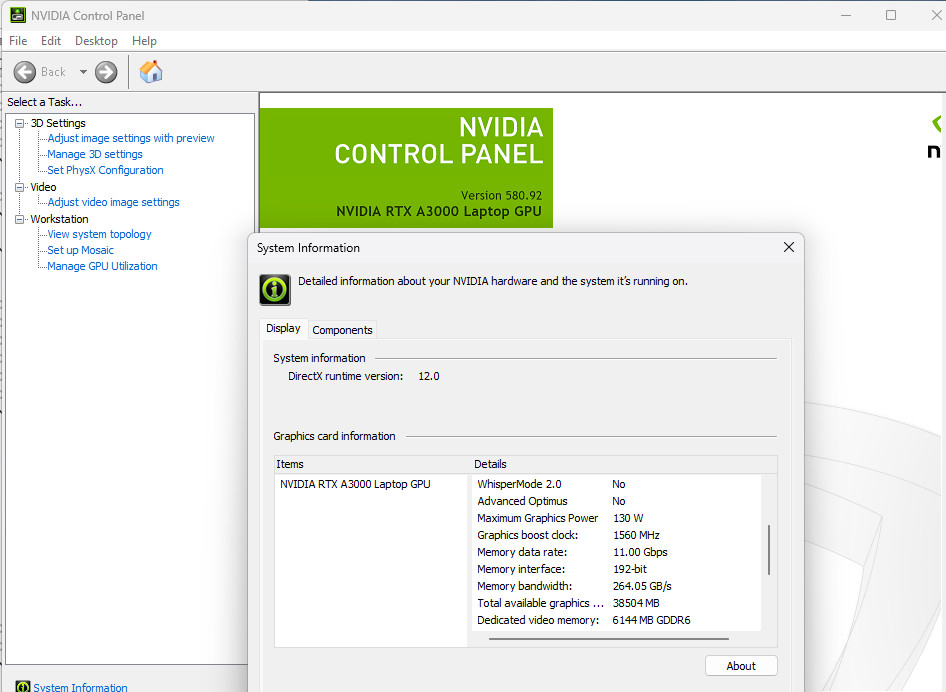946x692 pixels.
Task: Collapse the Workstation tree node
Action: [19, 219]
